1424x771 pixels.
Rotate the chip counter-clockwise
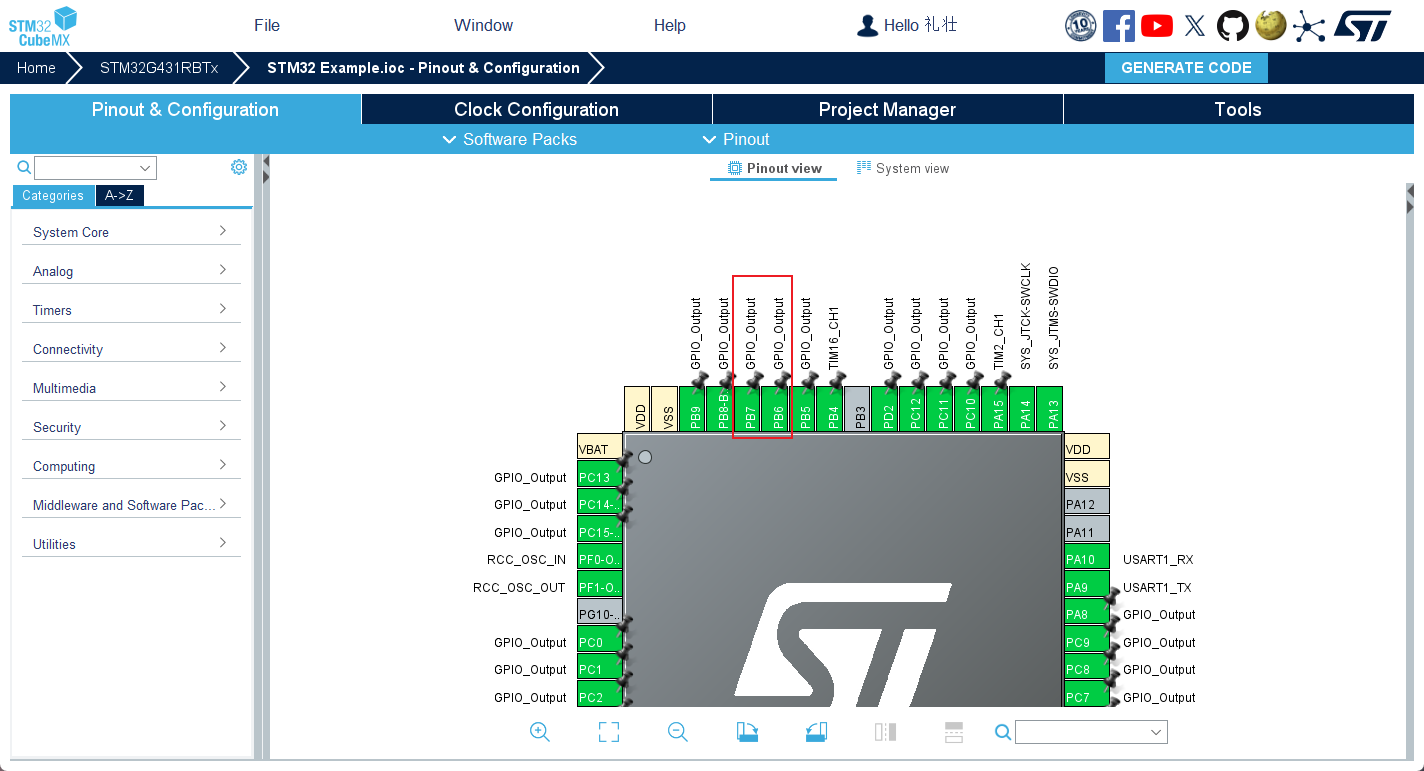(x=816, y=732)
